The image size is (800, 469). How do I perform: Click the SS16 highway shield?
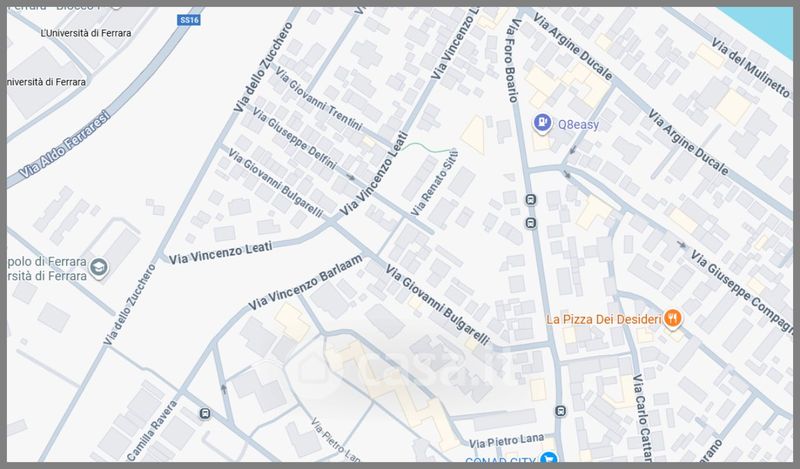(189, 20)
